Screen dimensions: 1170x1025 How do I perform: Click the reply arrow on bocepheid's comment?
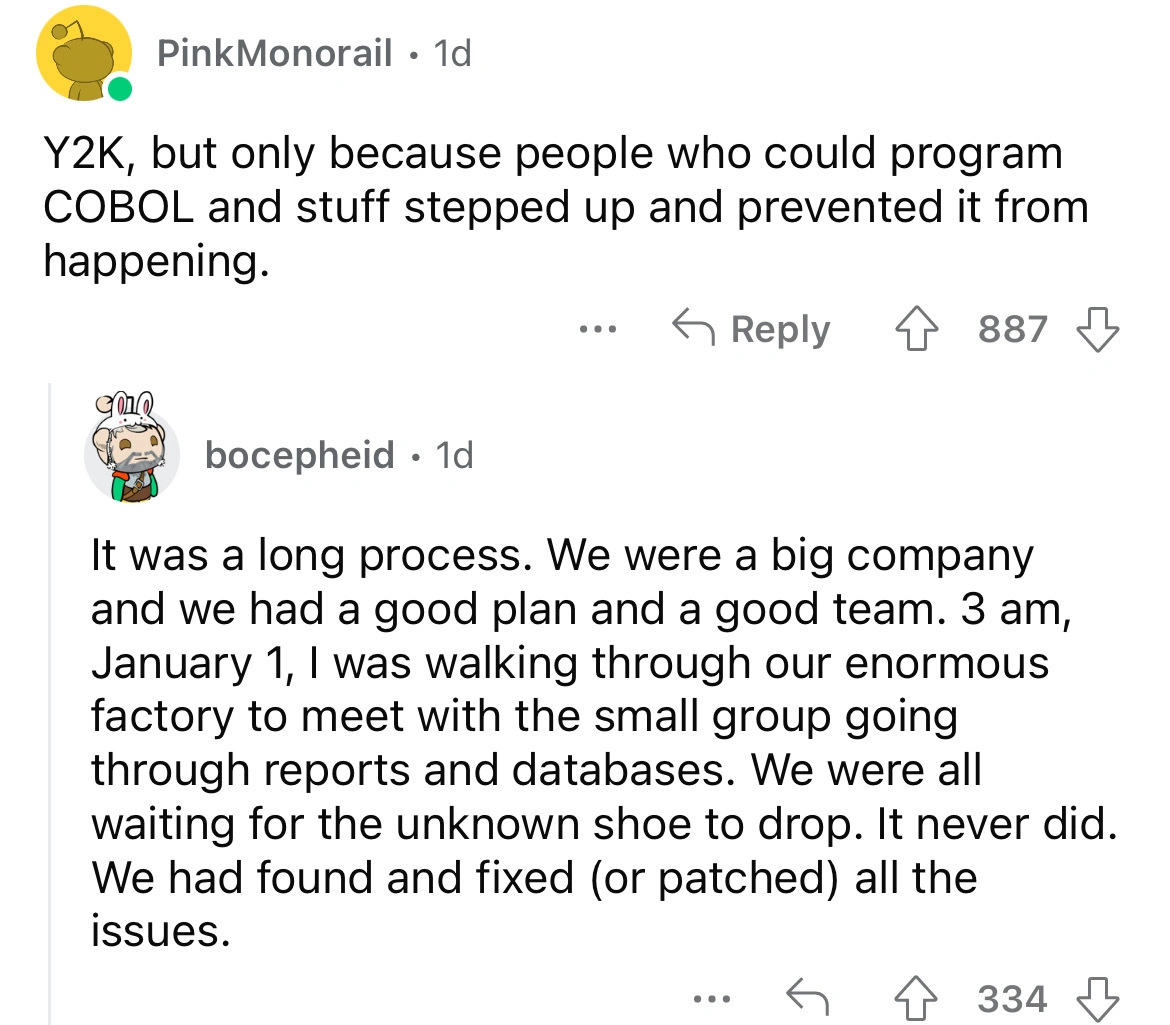tap(808, 997)
